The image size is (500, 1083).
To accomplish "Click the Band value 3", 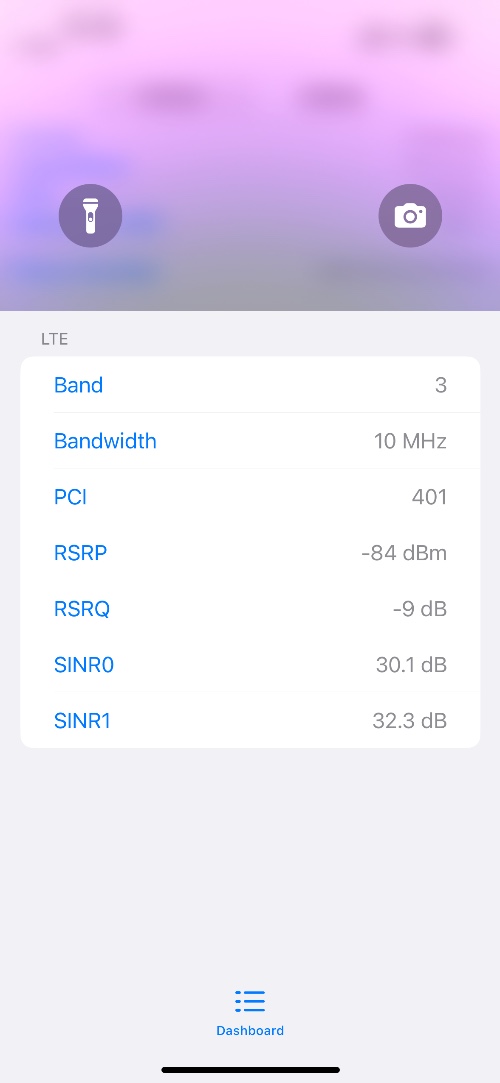I will tap(441, 385).
